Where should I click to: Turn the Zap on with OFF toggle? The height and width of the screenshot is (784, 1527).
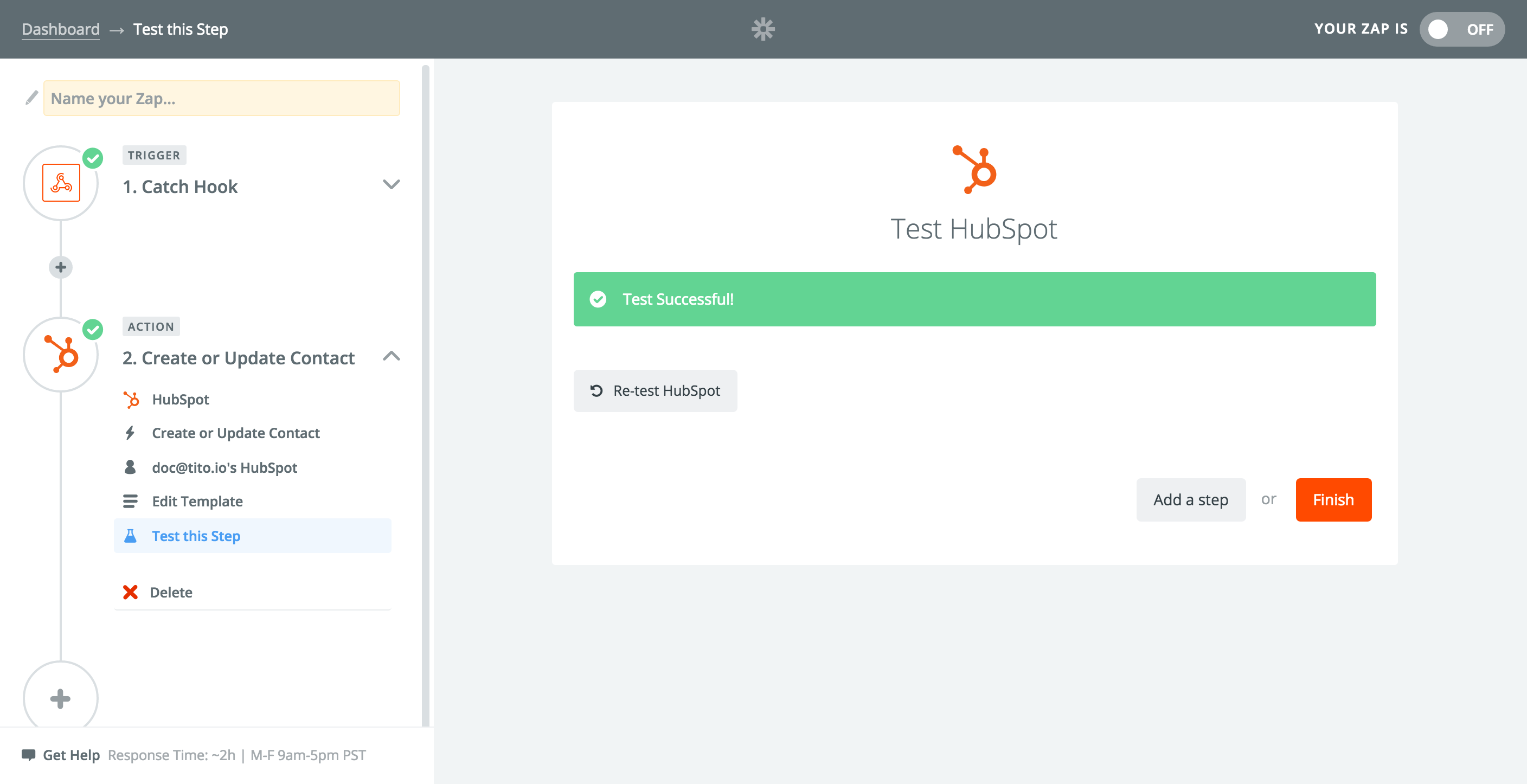click(1461, 29)
